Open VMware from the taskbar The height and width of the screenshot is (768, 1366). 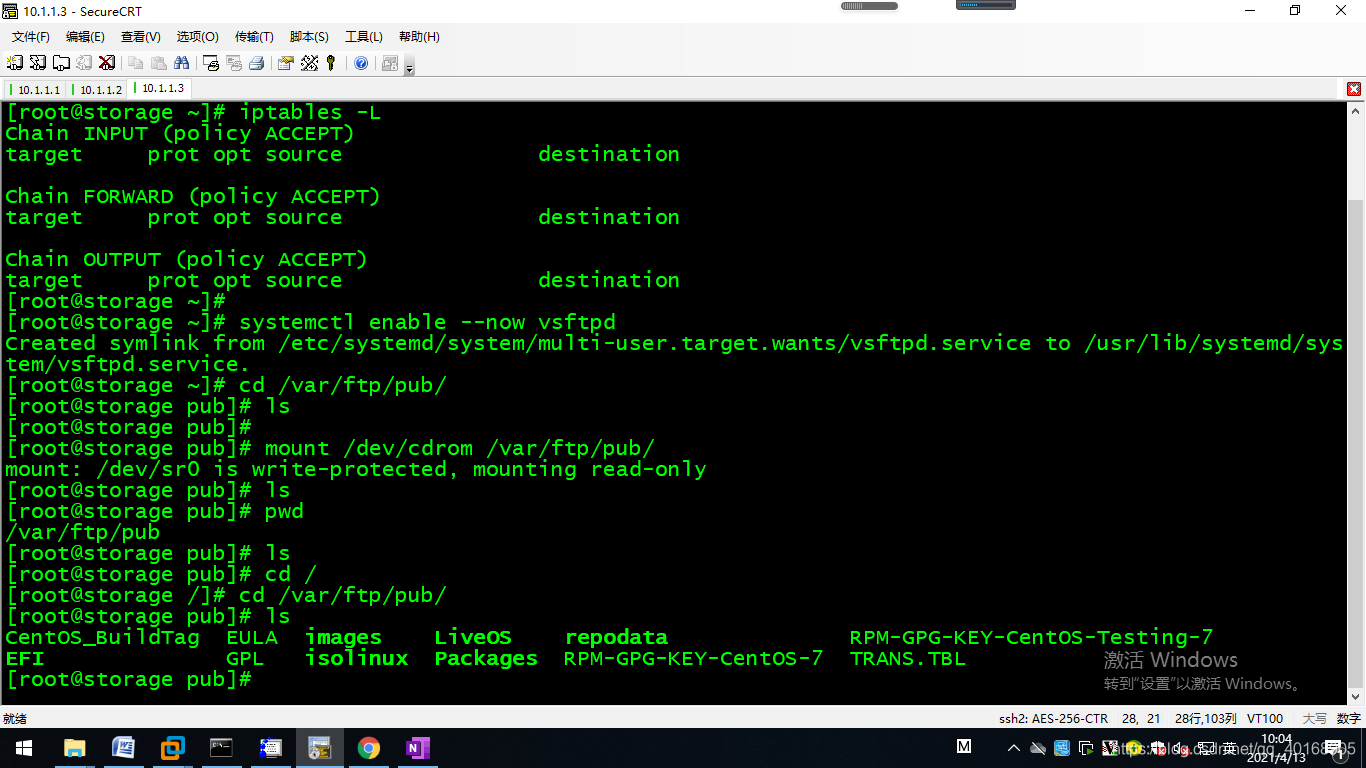click(173, 748)
